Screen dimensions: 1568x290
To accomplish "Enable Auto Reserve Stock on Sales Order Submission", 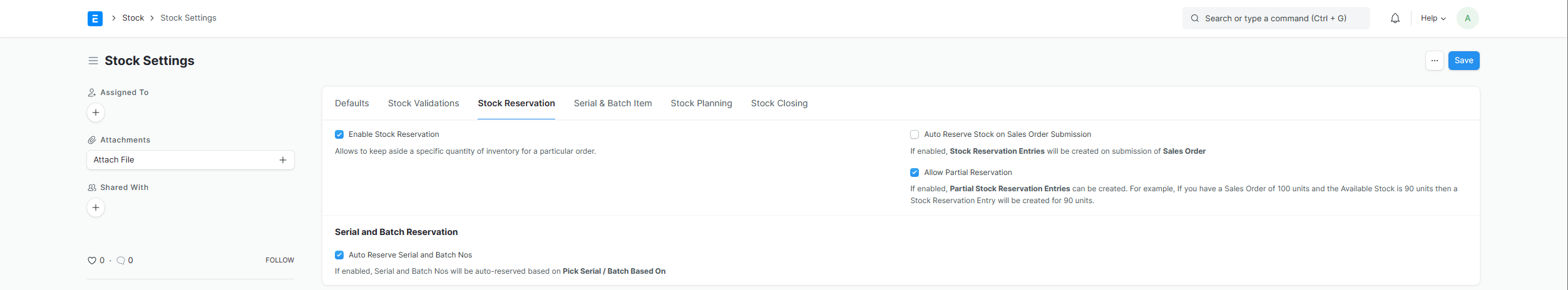I will pos(915,134).
